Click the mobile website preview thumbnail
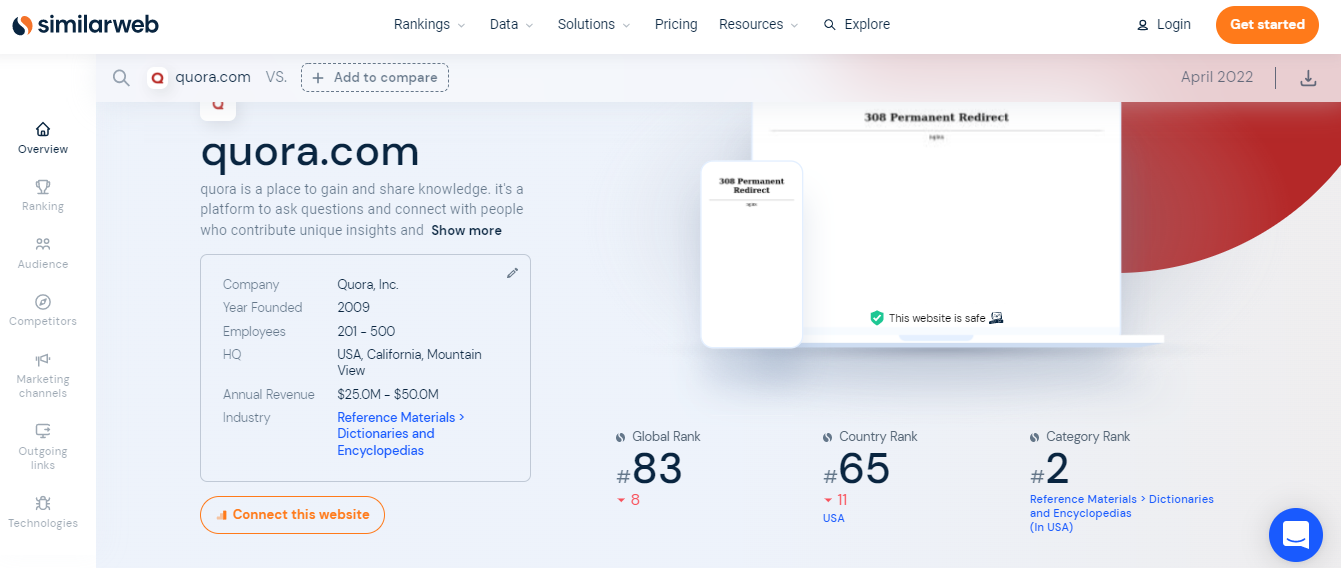 (x=752, y=254)
